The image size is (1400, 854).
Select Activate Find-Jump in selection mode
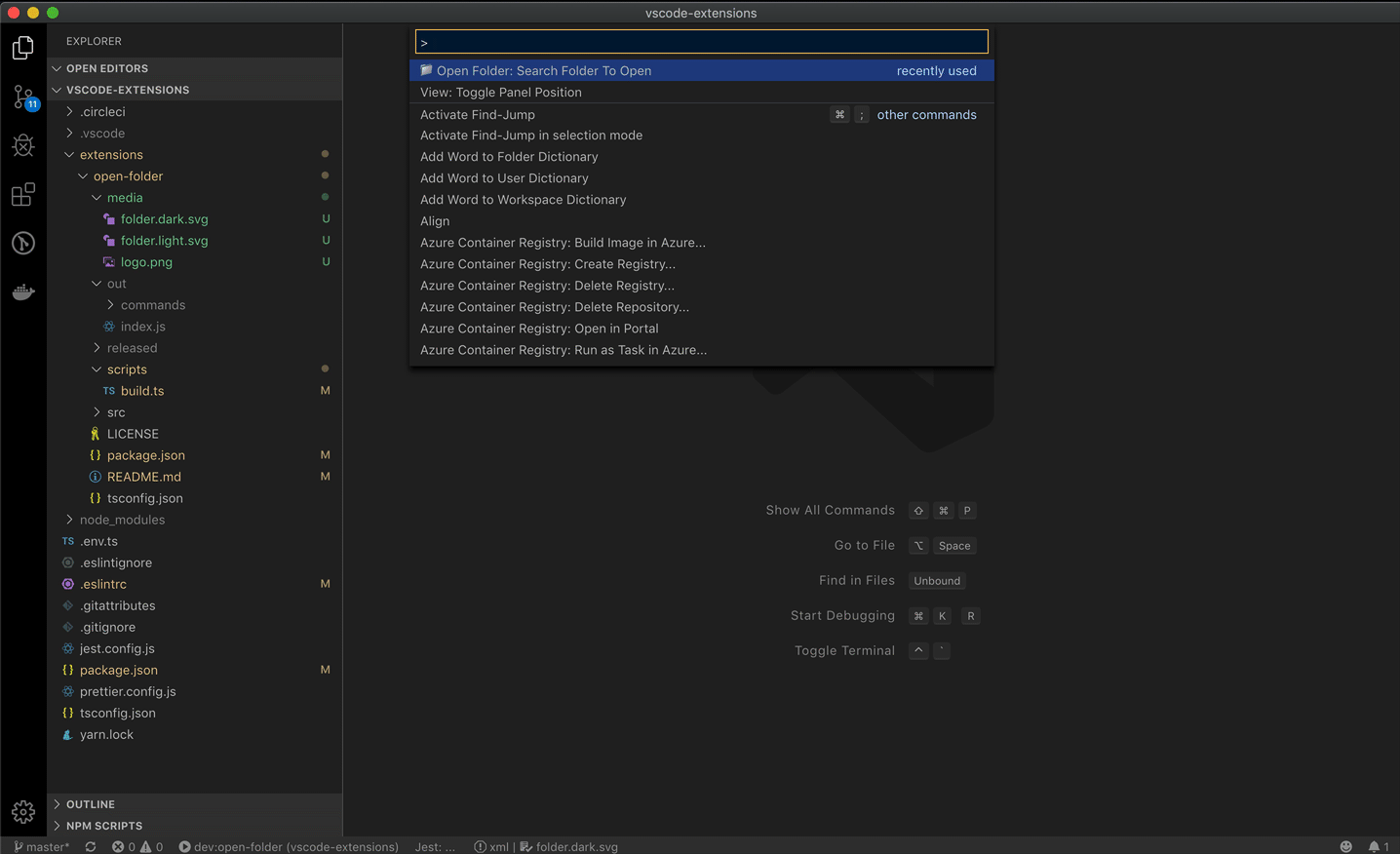(702, 136)
